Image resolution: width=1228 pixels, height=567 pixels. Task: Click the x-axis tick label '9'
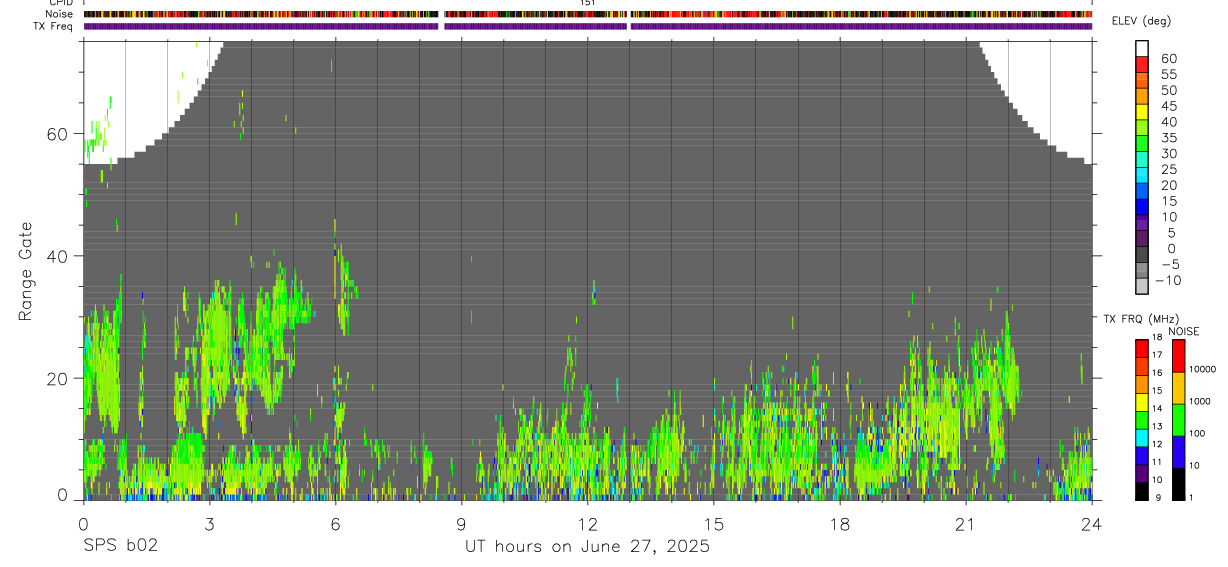tap(461, 524)
